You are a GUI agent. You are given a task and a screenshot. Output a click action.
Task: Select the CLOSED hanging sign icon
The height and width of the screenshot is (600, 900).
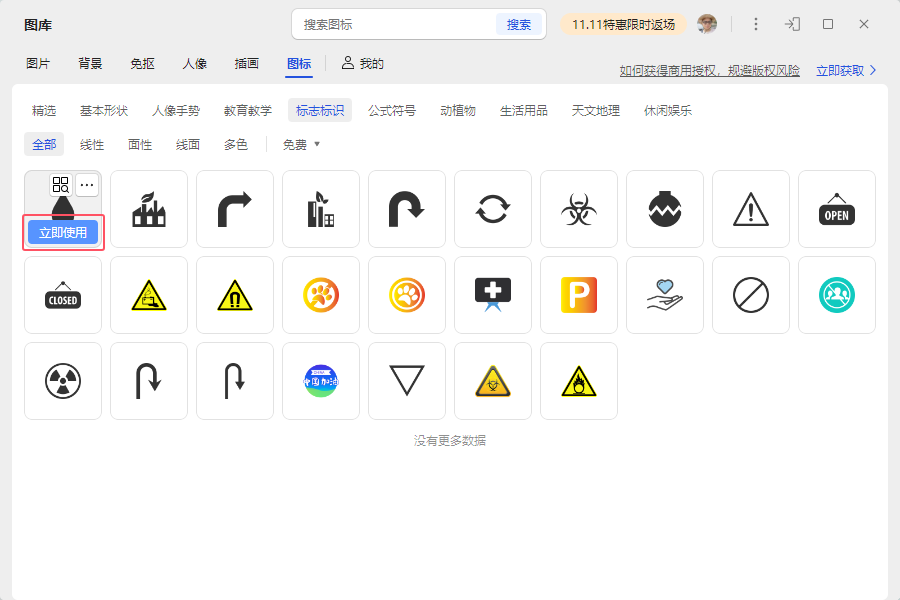63,295
